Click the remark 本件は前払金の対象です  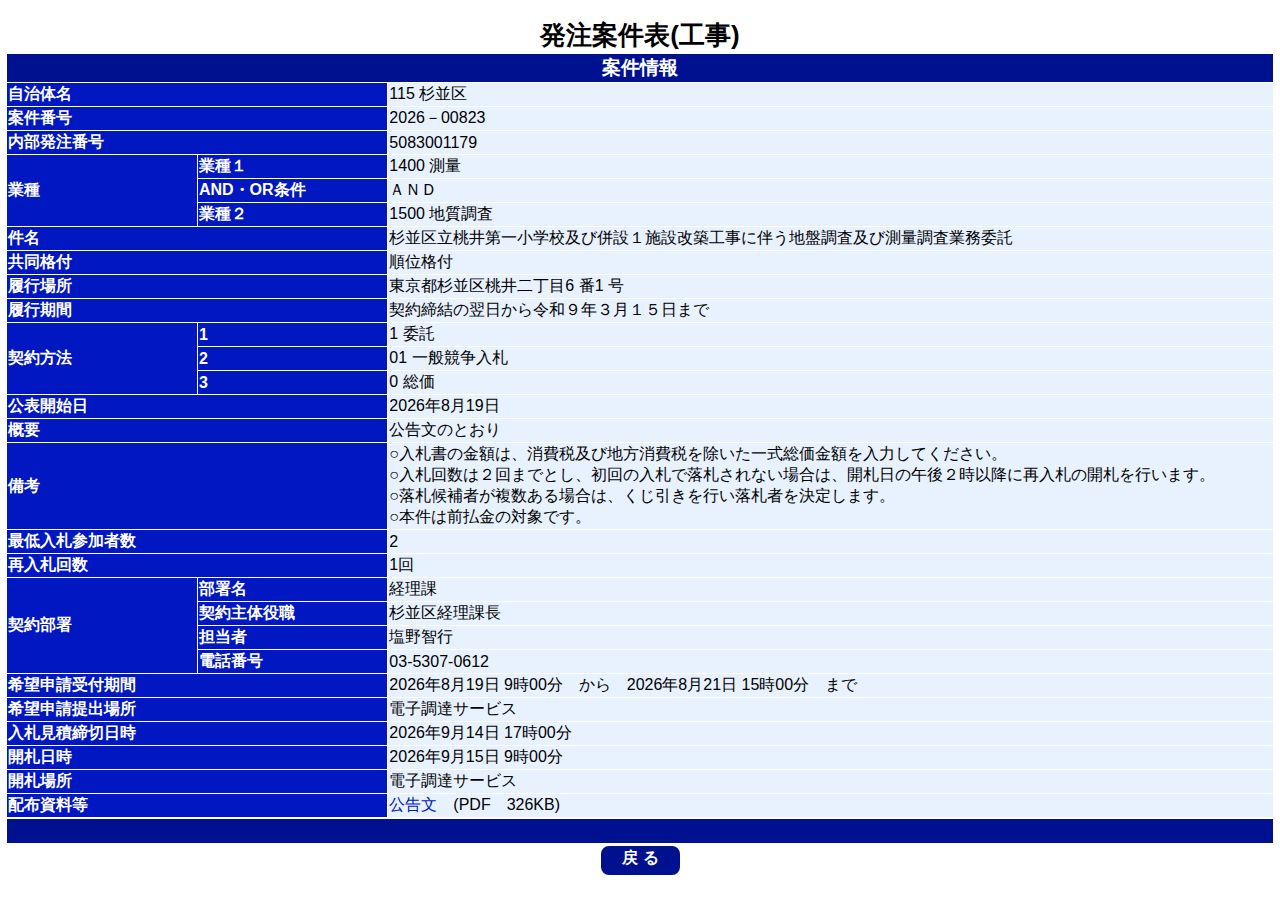point(487,517)
